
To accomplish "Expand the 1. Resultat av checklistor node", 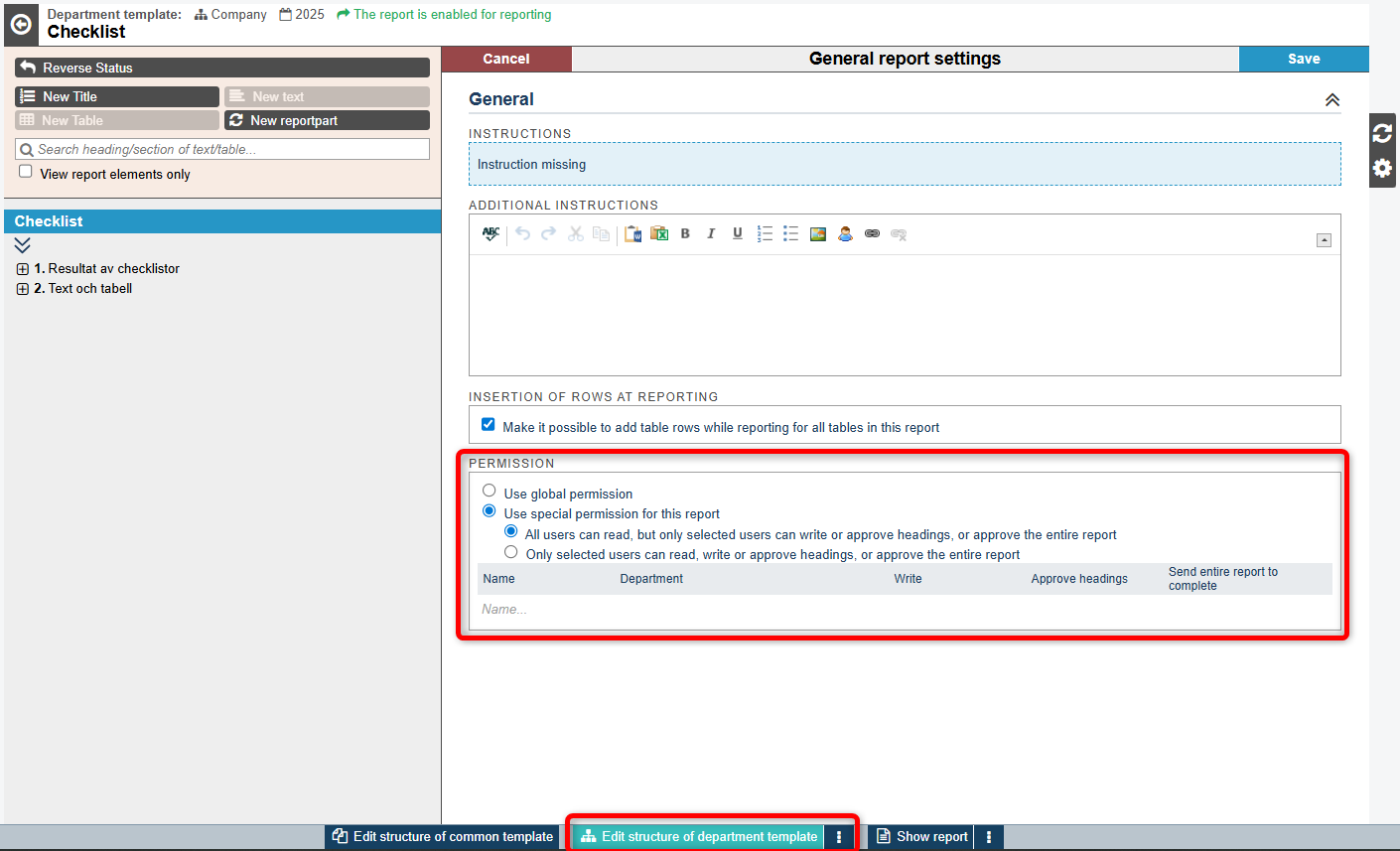I will 23,269.
